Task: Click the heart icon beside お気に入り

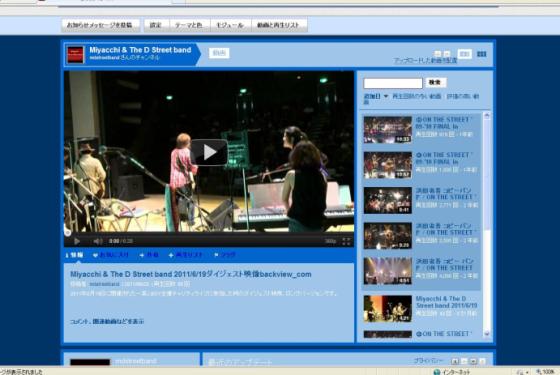Action: tap(95, 255)
